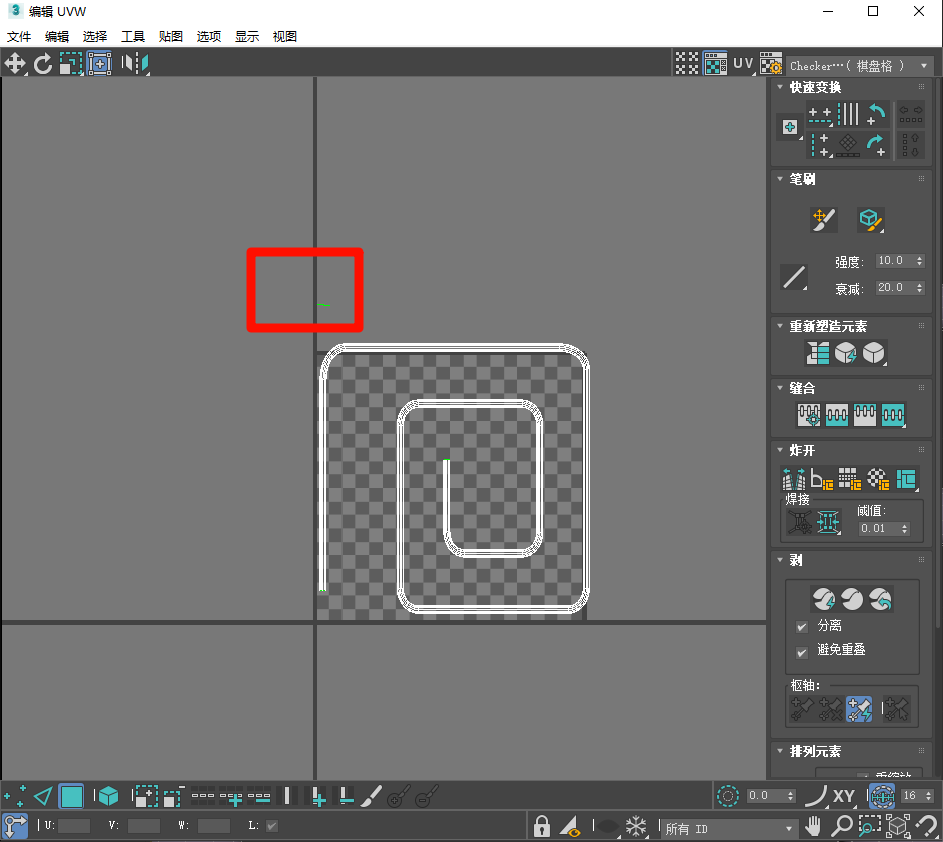Select Polygon sub-object mode
943x842 pixels.
[71, 796]
